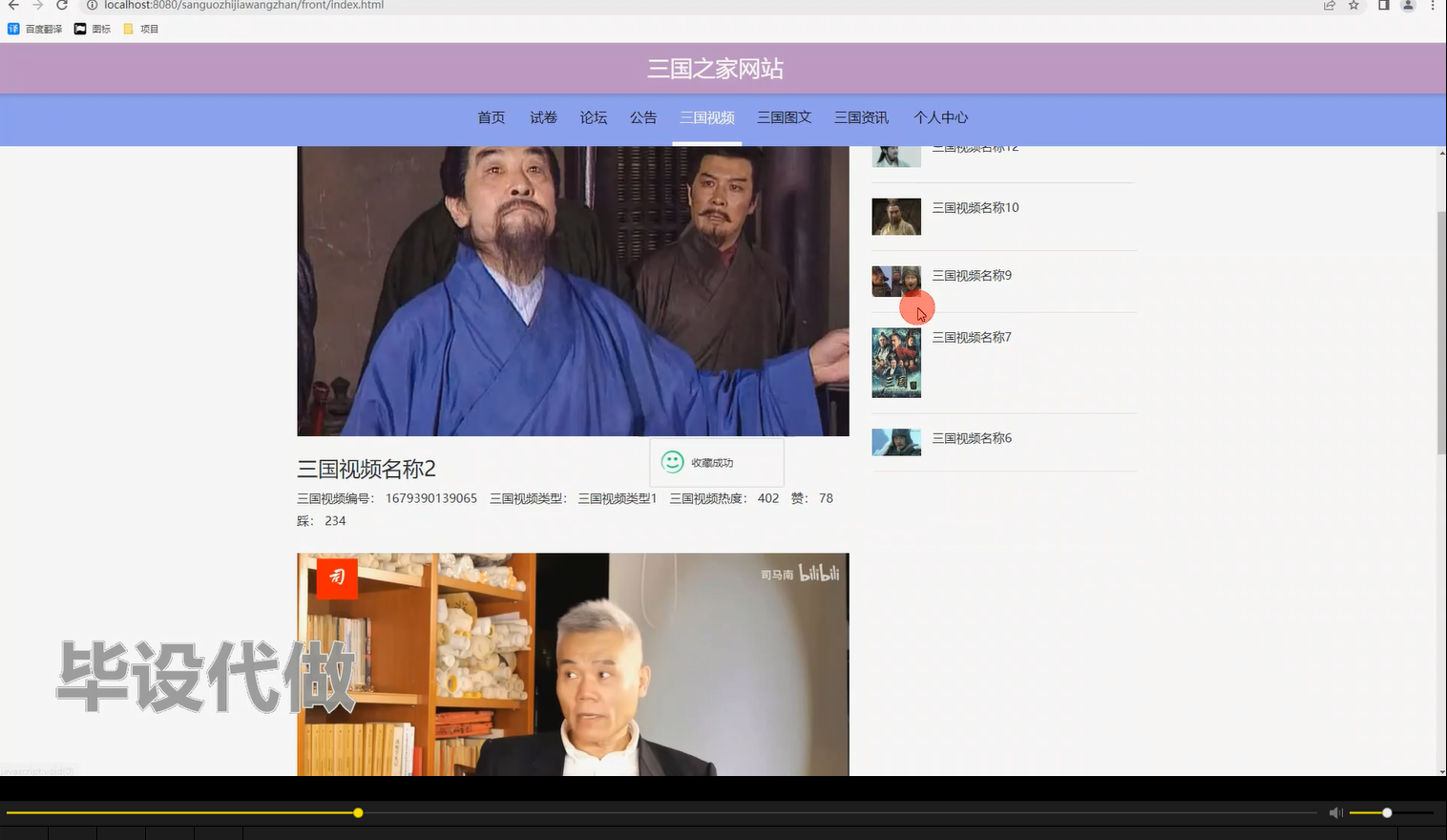Click the smiley icon in the 收藏成功 popup
The width and height of the screenshot is (1447, 840).
tap(672, 461)
